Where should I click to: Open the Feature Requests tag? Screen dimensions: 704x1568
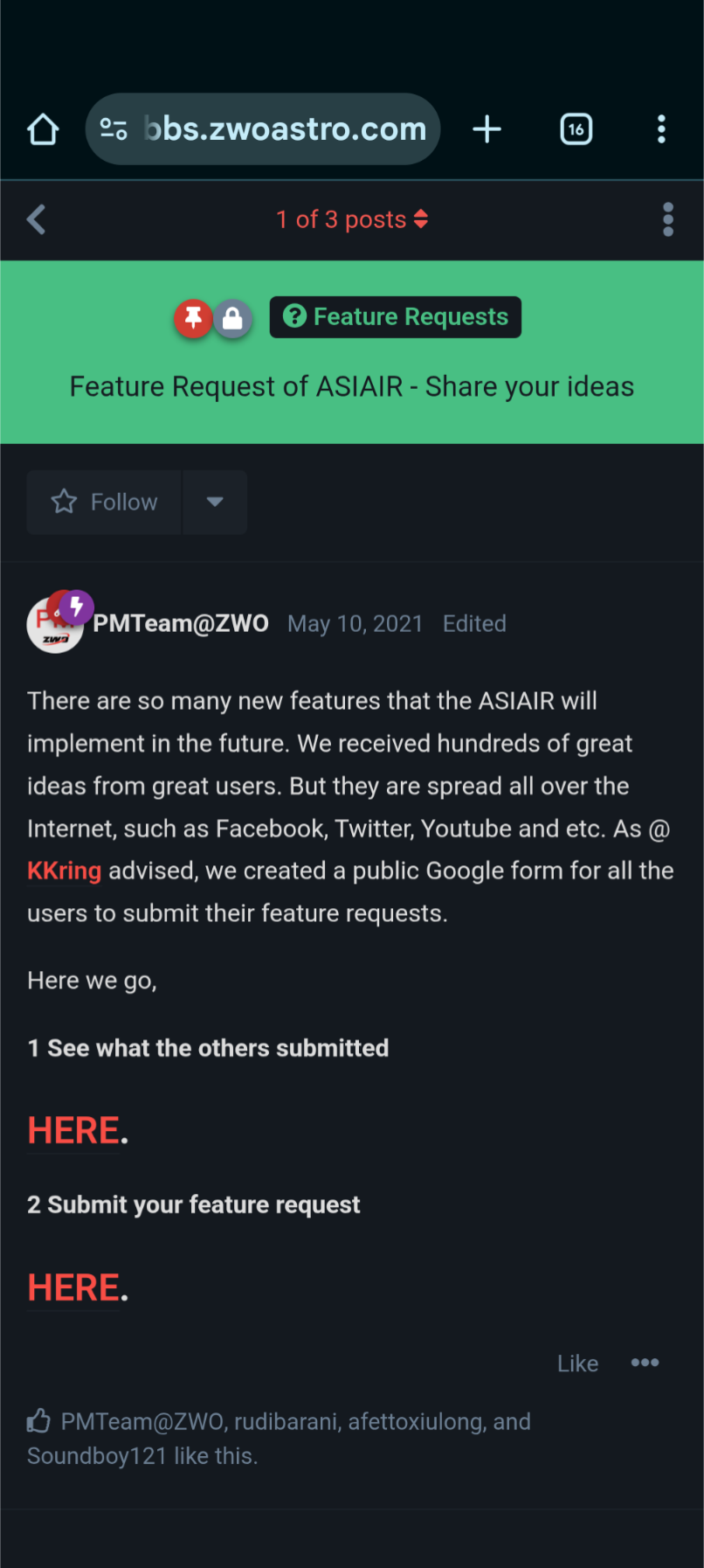click(x=396, y=316)
